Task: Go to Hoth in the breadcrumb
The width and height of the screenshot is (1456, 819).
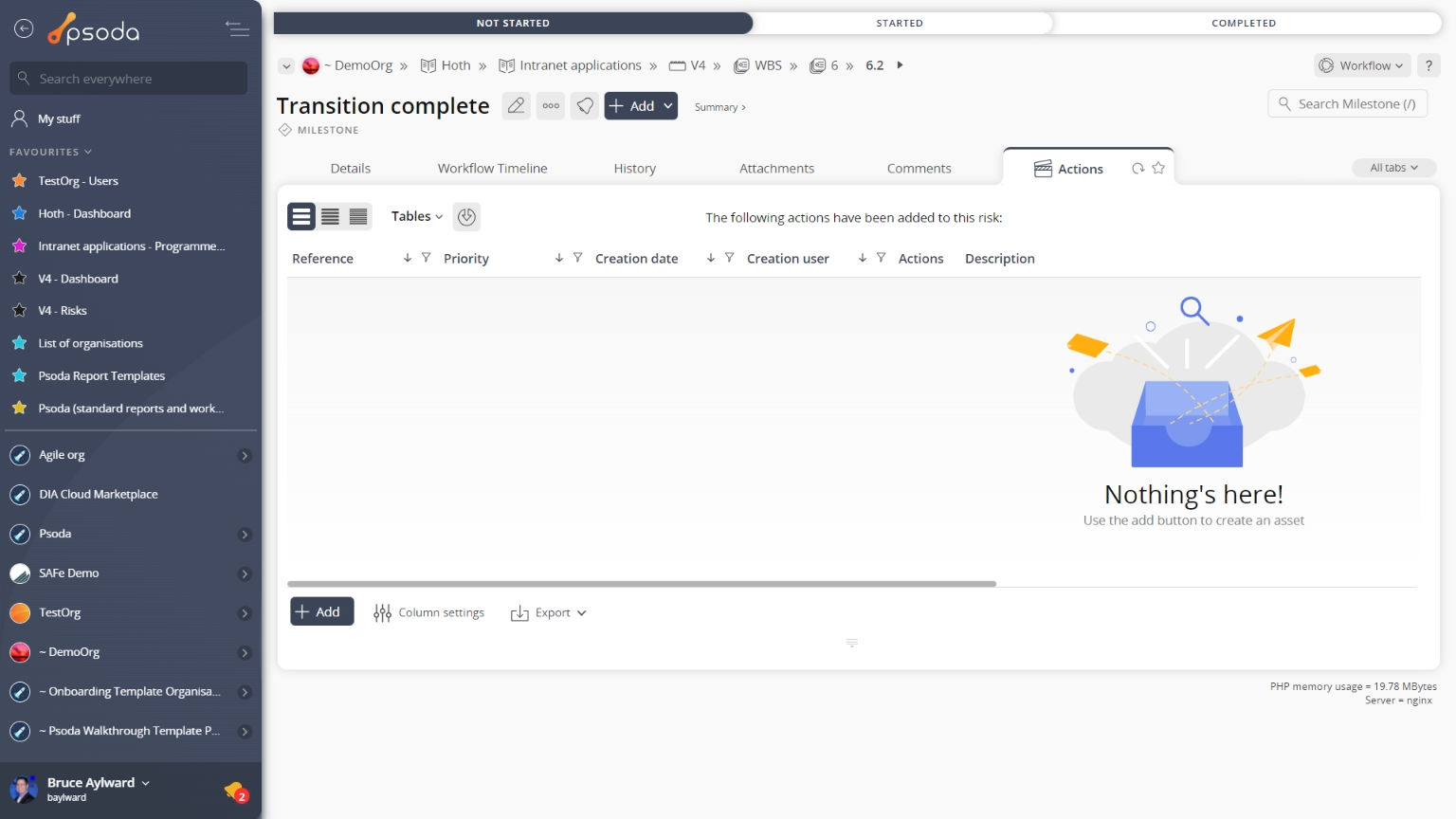Action: click(x=446, y=65)
